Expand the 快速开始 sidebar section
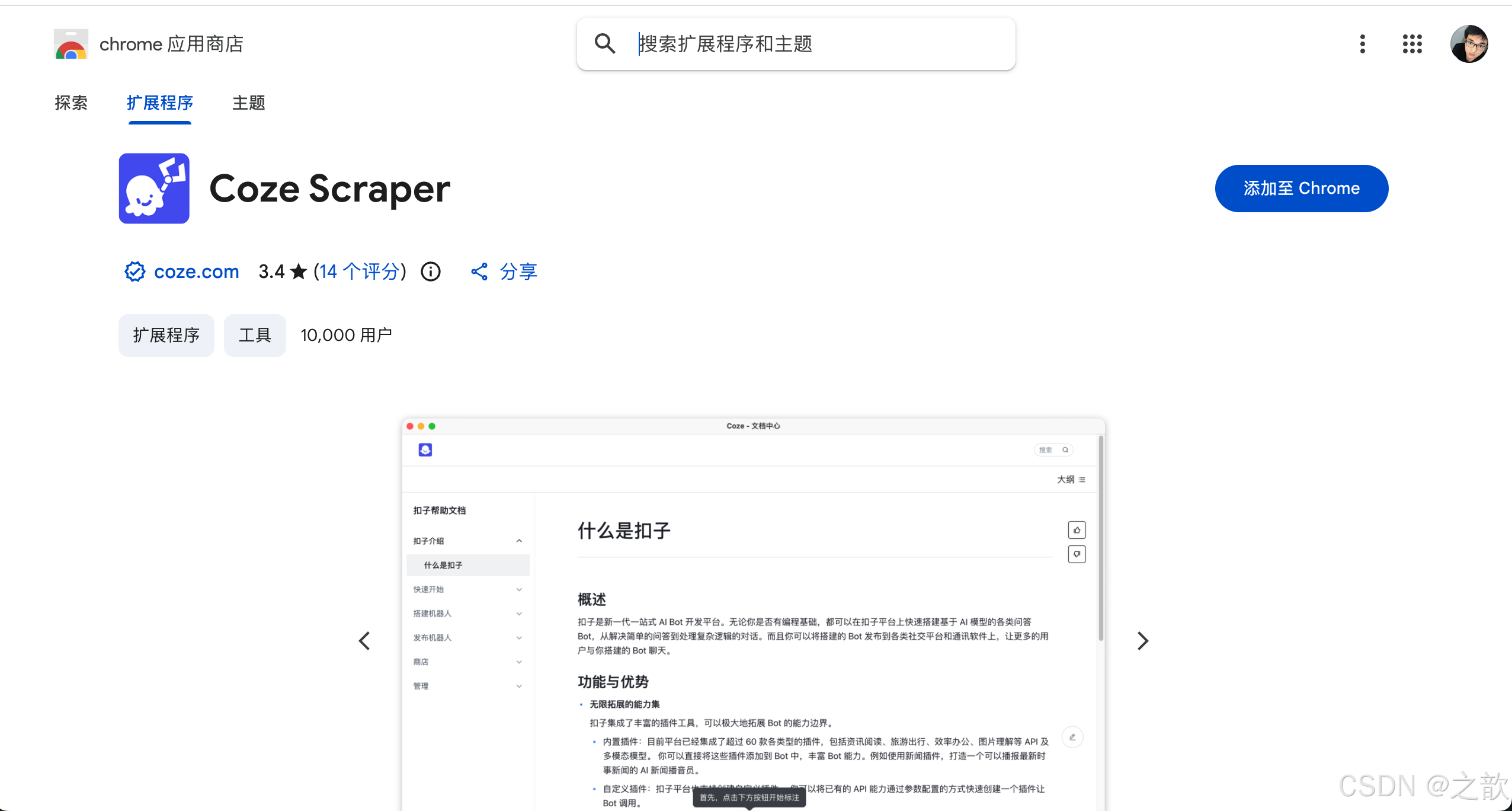The height and width of the screenshot is (811, 1512). tap(519, 589)
